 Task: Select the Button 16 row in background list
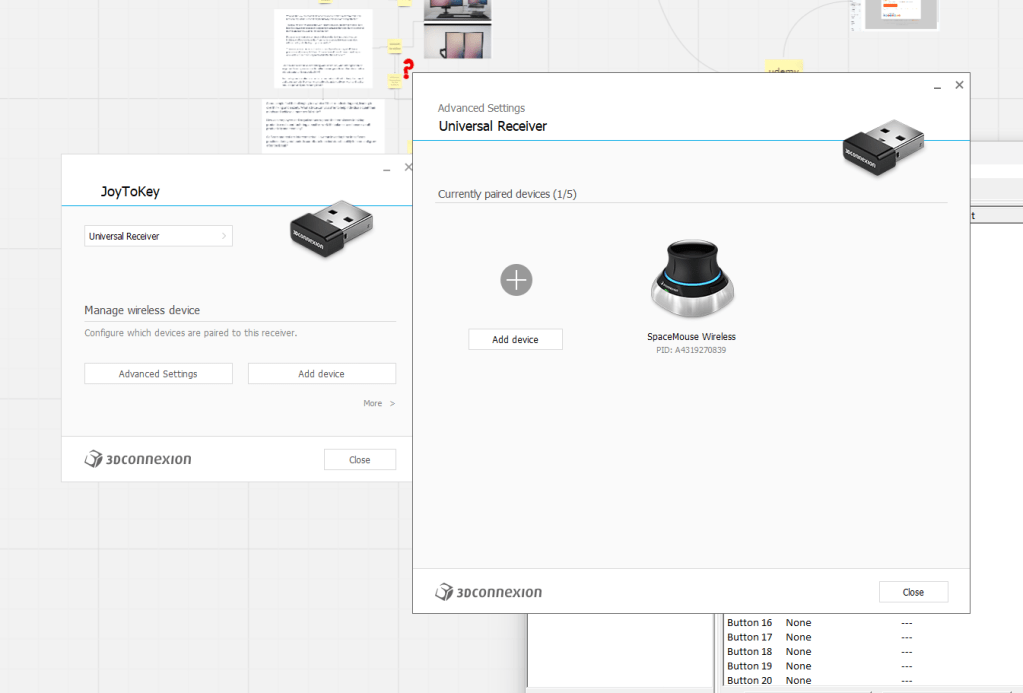click(874, 623)
